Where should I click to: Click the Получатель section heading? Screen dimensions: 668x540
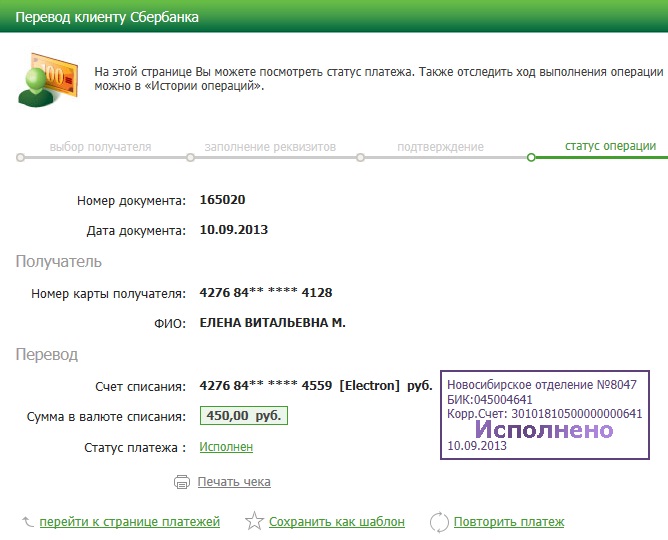click(59, 261)
